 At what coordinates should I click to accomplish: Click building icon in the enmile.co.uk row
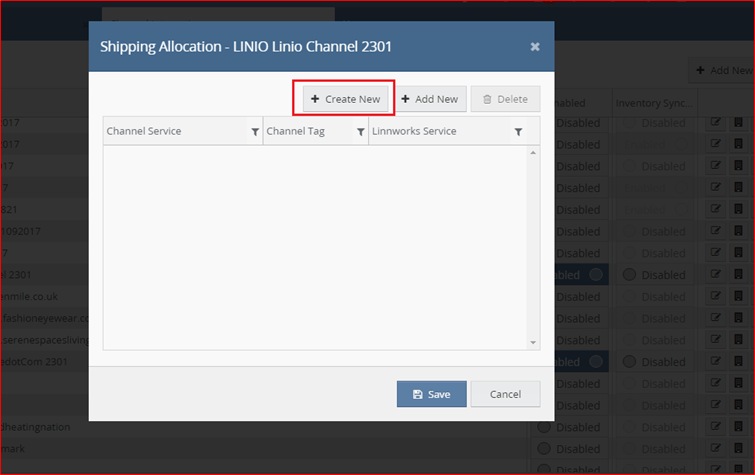click(x=738, y=296)
